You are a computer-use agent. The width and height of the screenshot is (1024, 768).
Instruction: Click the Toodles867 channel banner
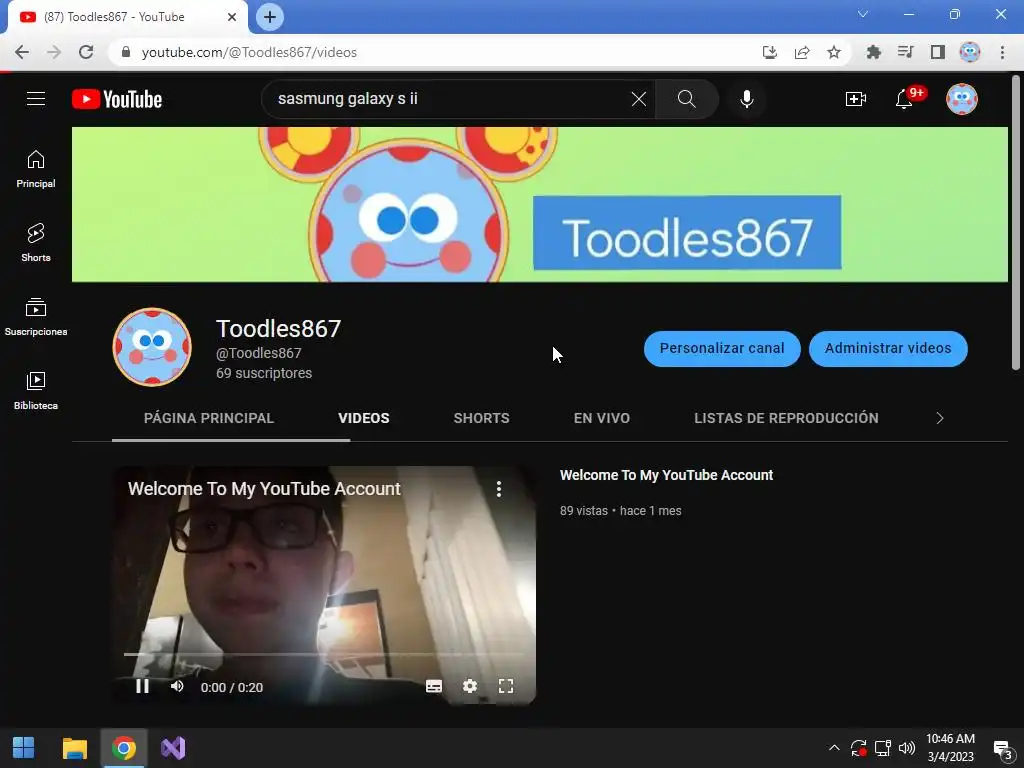[x=539, y=204]
